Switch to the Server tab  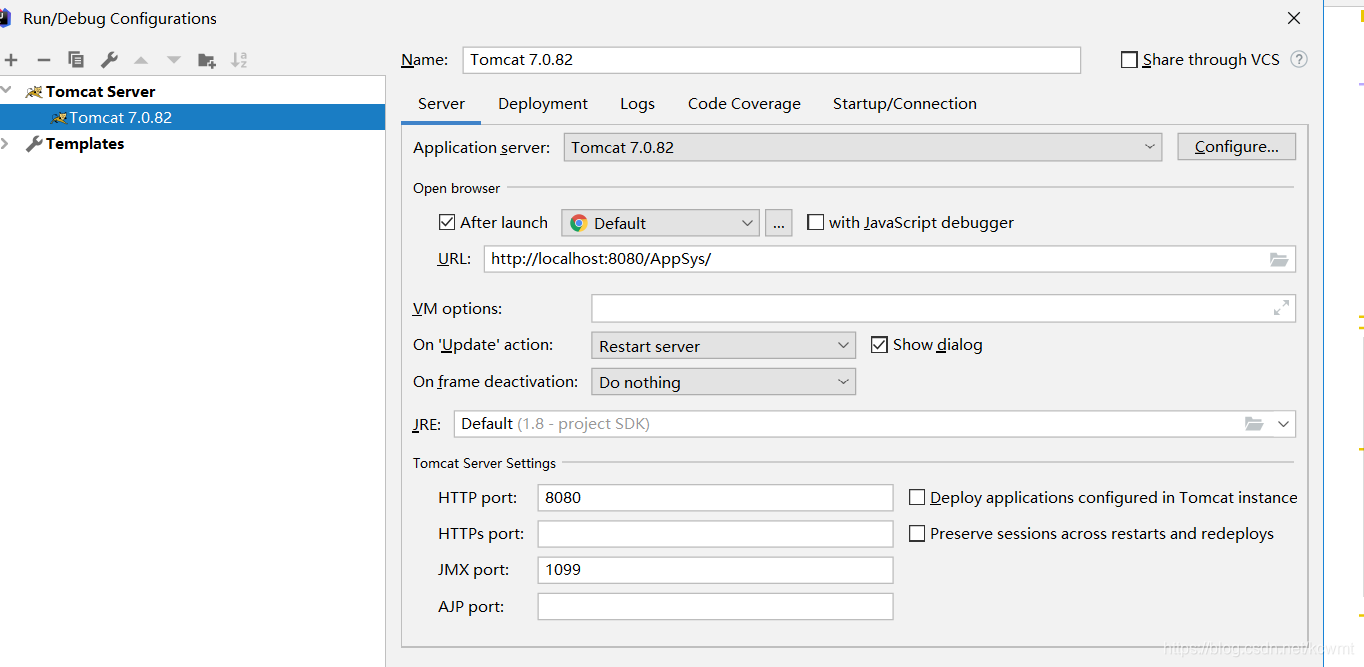(441, 104)
